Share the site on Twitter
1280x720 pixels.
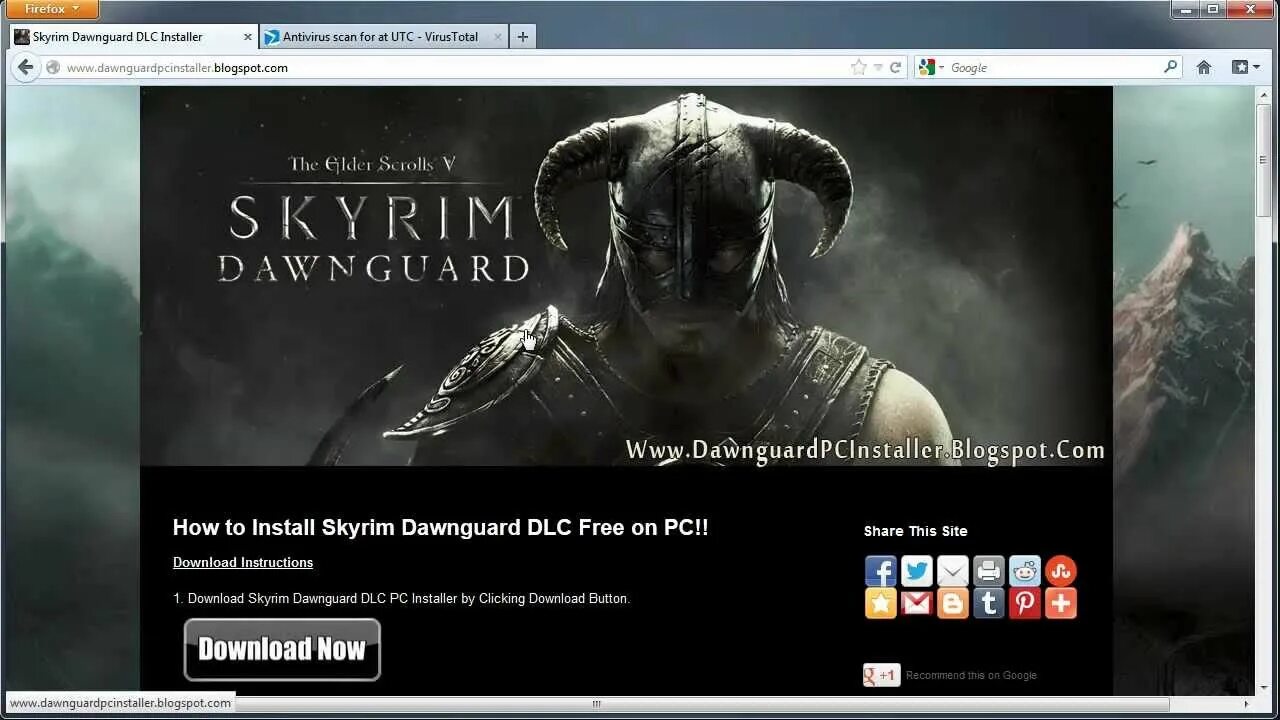pos(917,571)
